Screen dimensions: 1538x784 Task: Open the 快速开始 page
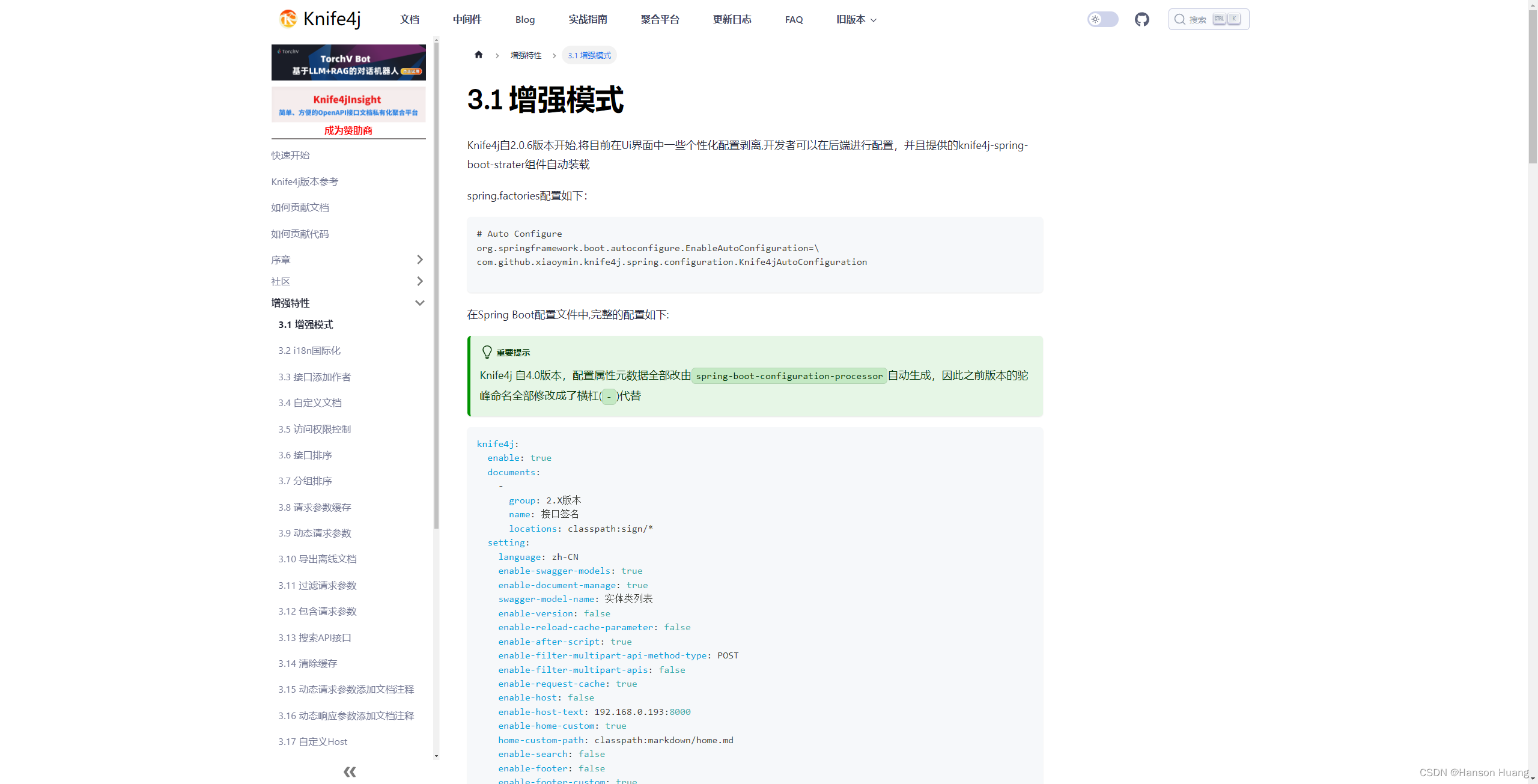coord(290,154)
